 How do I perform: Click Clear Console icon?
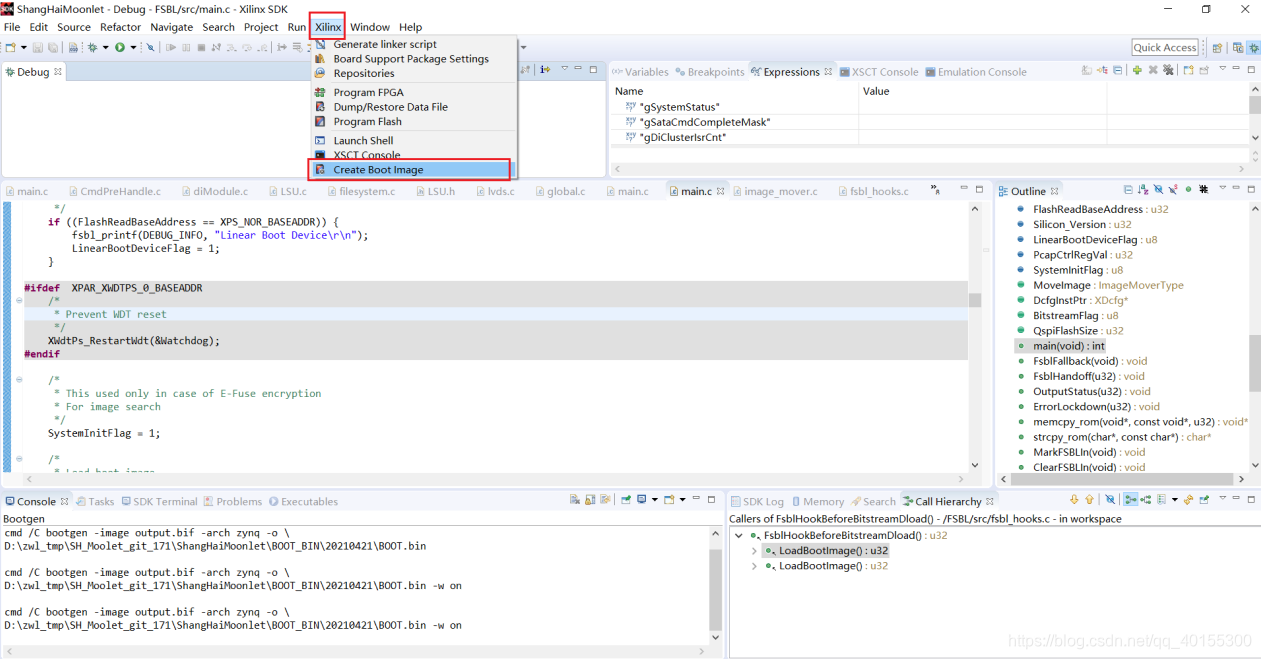click(575, 500)
